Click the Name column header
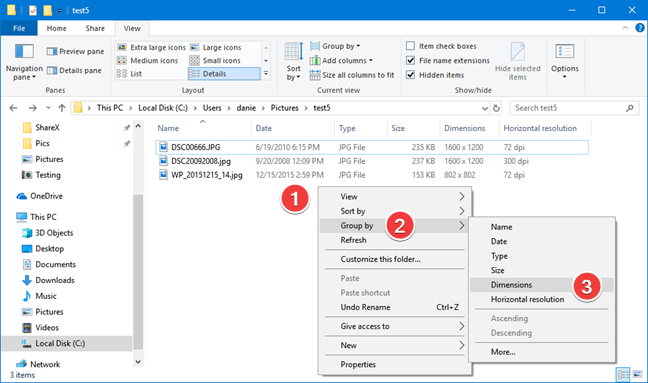 (x=203, y=128)
